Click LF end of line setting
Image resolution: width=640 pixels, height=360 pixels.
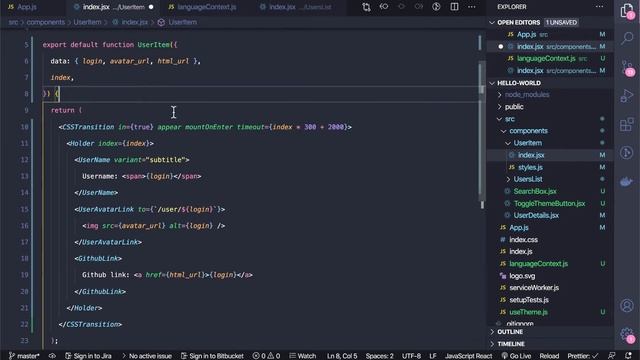[x=433, y=356]
